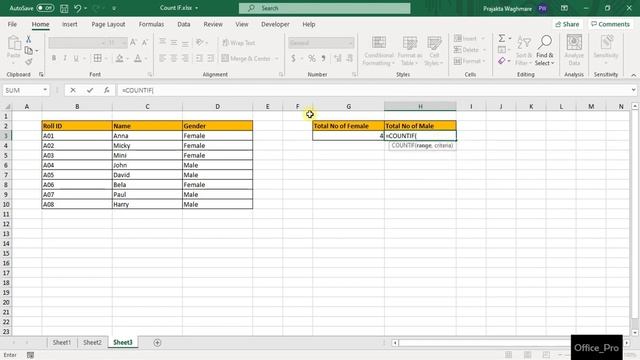Click cell containing Anna
The image size is (640, 360).
pyautogui.click(x=147, y=136)
